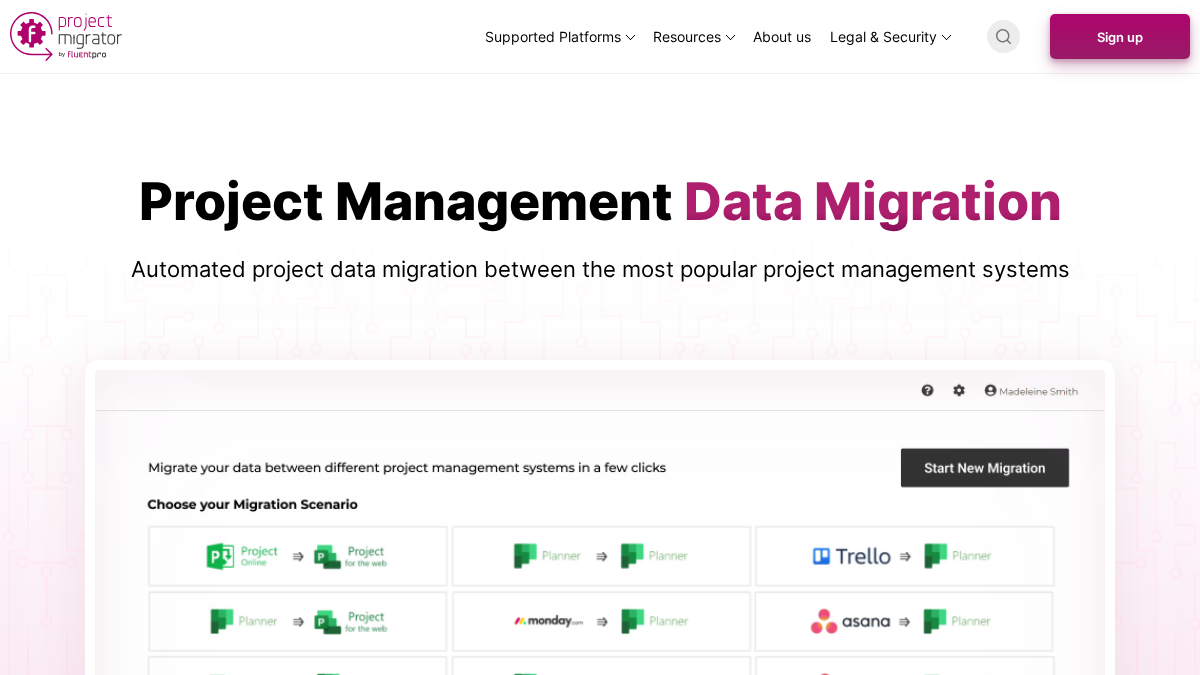
Task: Click Start New Migration button
Action: pyautogui.click(x=985, y=468)
